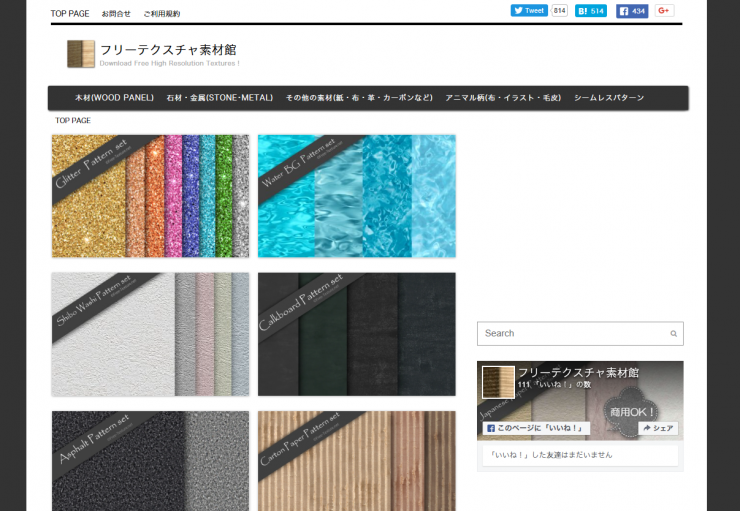Click the Facebook widget page avatar
740x511 pixels.
click(498, 382)
